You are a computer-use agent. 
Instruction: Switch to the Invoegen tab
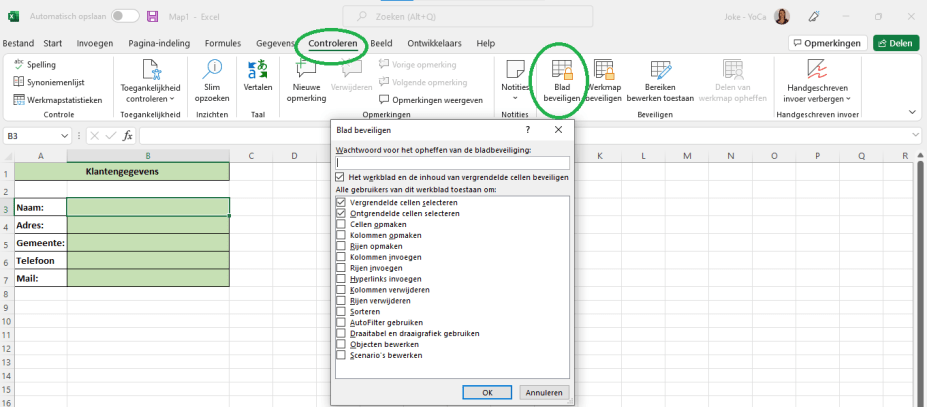pos(95,43)
